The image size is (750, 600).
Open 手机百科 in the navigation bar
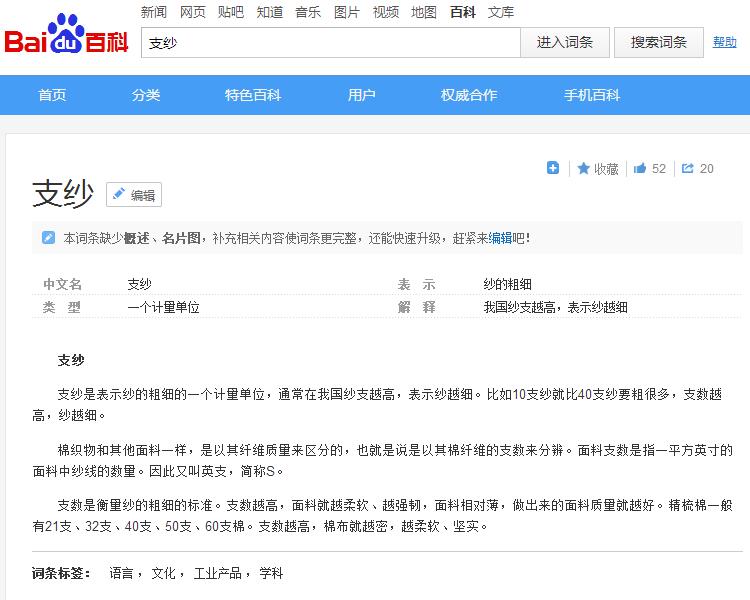coord(592,95)
